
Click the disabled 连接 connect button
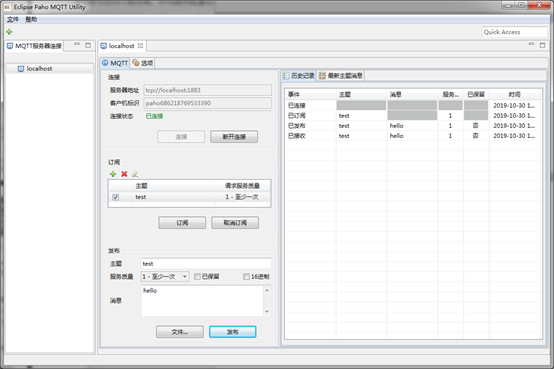(x=181, y=137)
